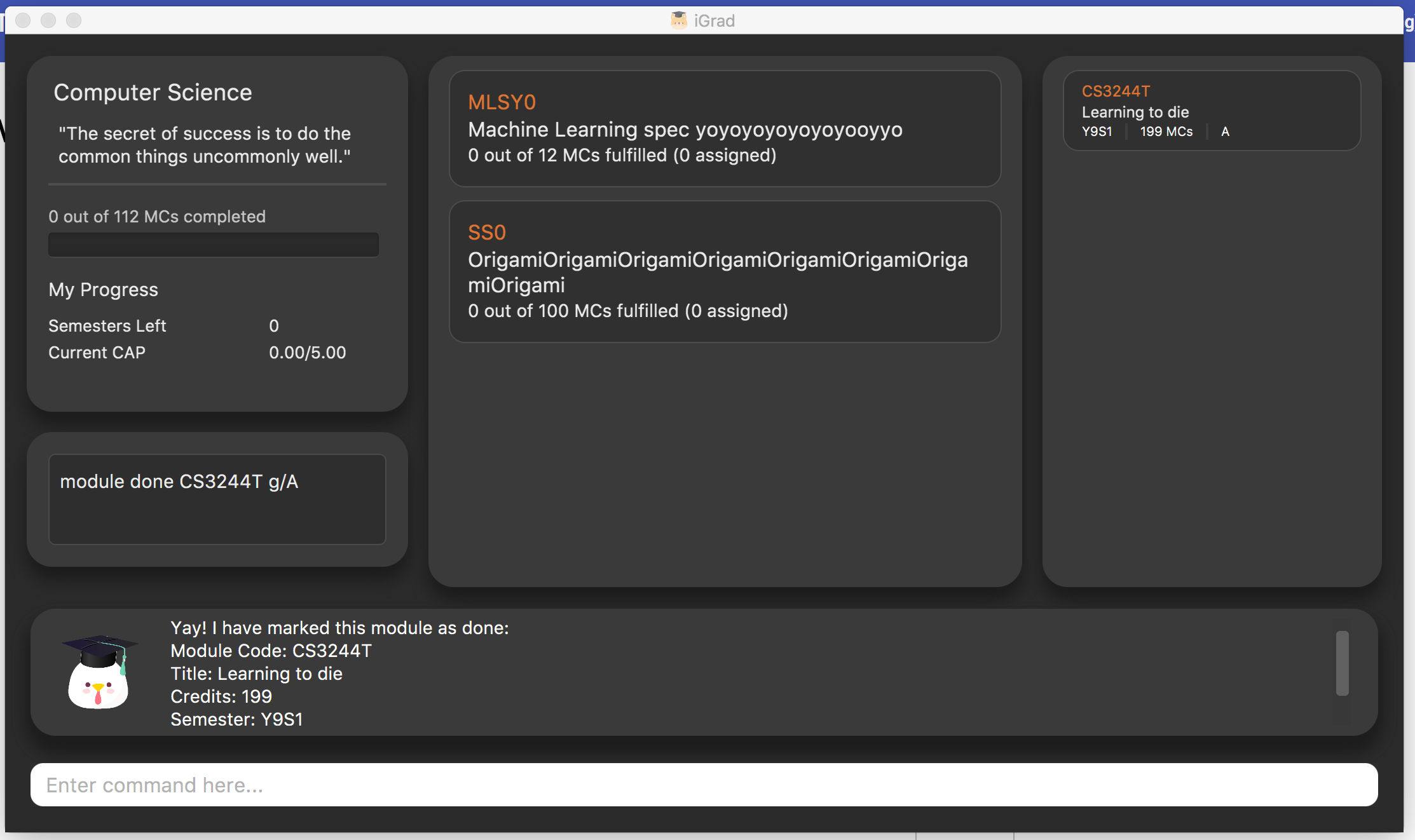
Task: Click '0 out of 12 MCs fulfilled' text
Action: [x=622, y=155]
